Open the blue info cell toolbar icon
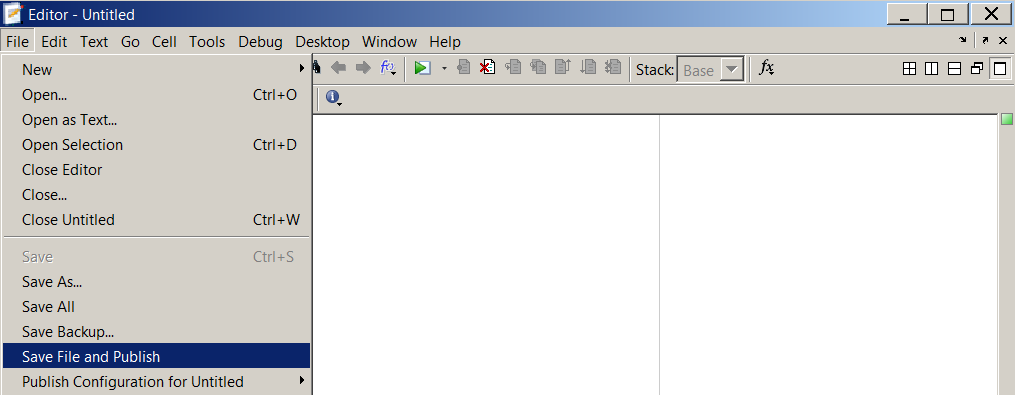This screenshot has width=1015, height=395. [x=333, y=98]
